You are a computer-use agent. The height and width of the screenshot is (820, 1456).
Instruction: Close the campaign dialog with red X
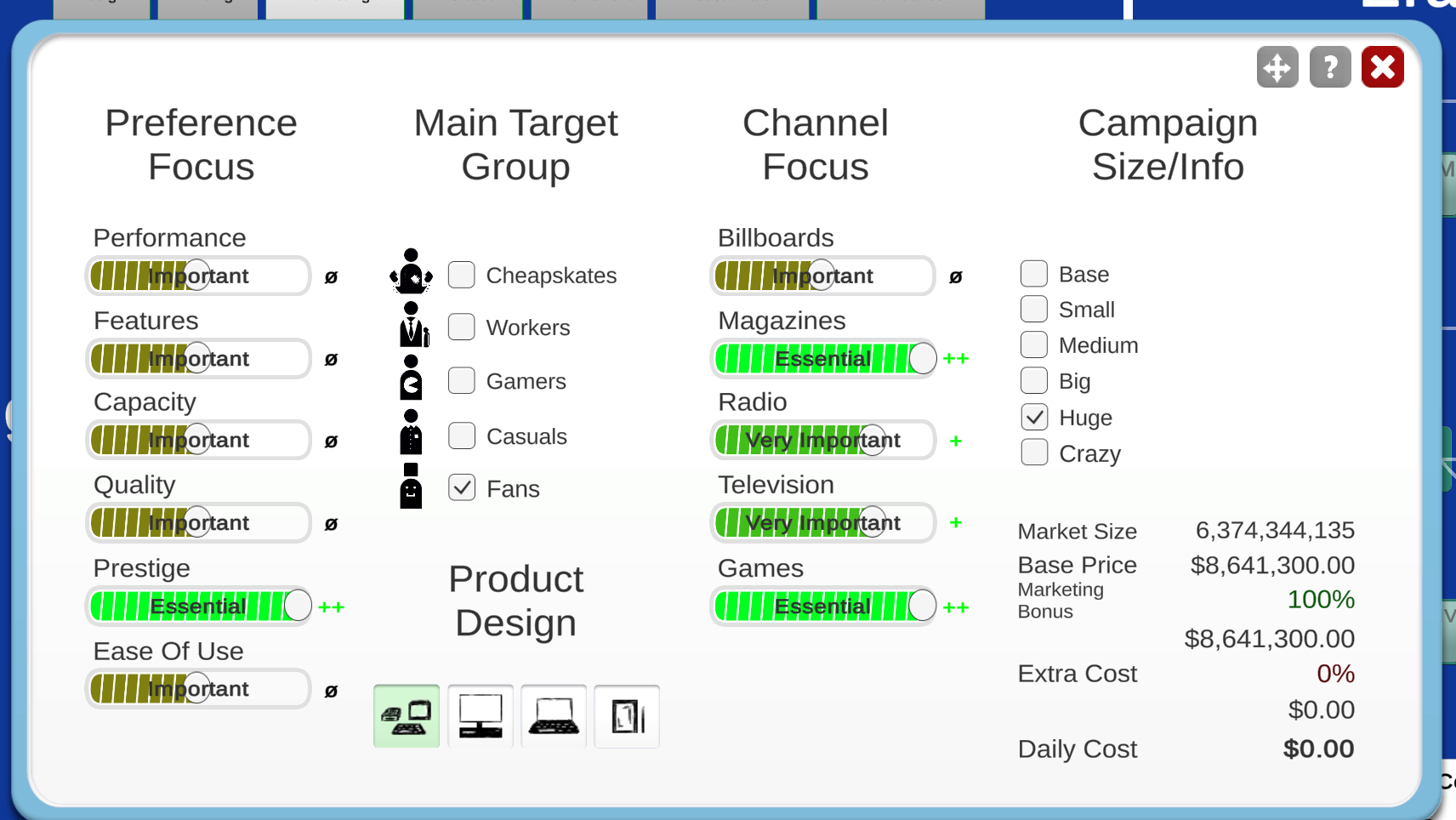click(x=1383, y=67)
